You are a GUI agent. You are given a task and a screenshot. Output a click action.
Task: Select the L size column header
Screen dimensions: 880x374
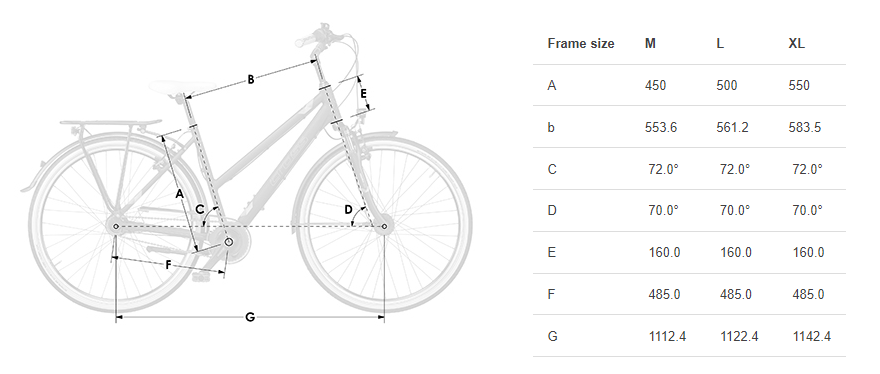click(x=720, y=44)
